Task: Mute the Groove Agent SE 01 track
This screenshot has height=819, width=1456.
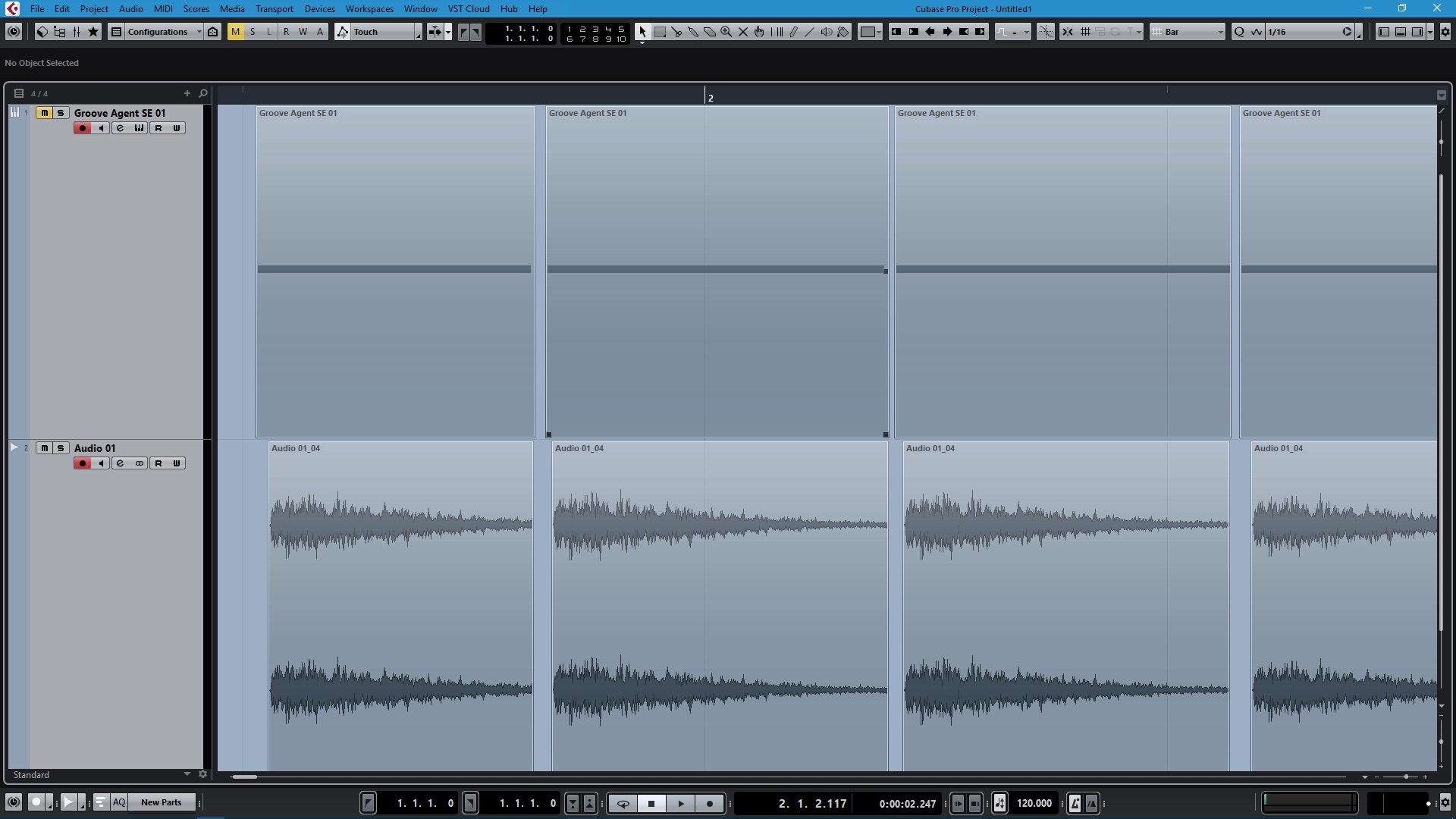Action: pos(44,113)
